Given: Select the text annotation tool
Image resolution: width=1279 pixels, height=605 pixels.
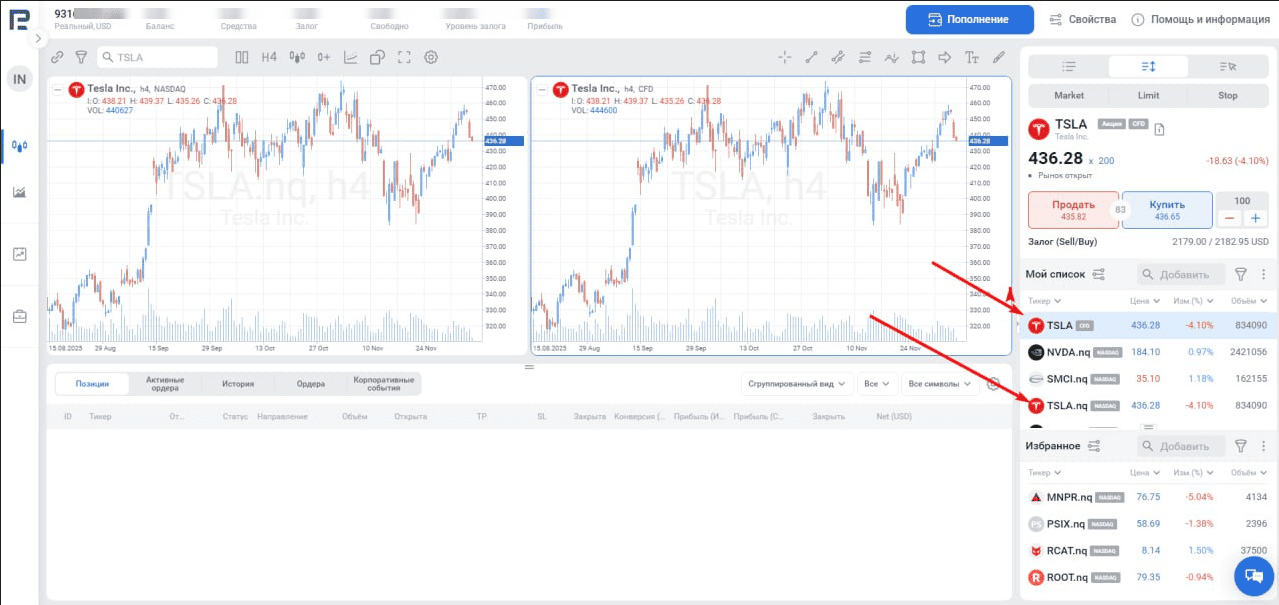Looking at the screenshot, I should [x=972, y=57].
